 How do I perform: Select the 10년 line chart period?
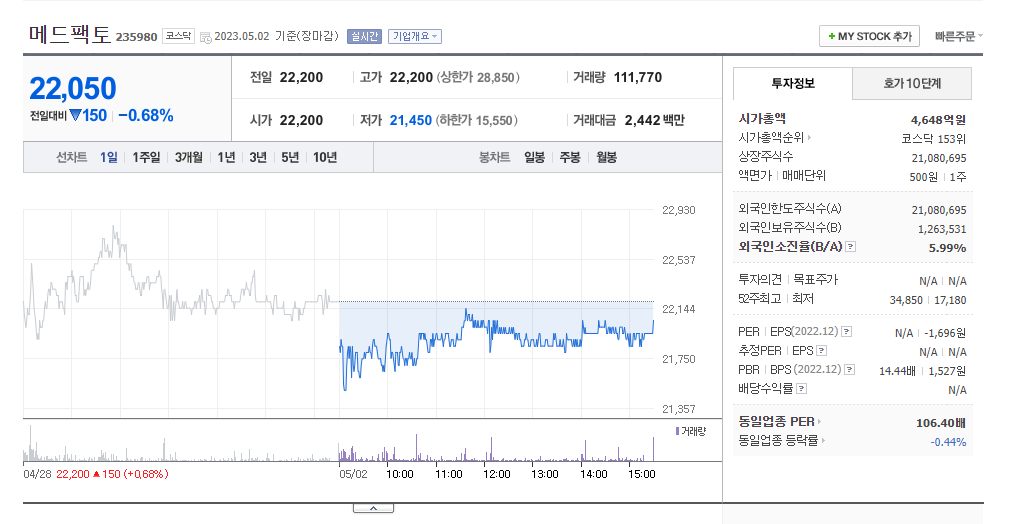pyautogui.click(x=325, y=157)
